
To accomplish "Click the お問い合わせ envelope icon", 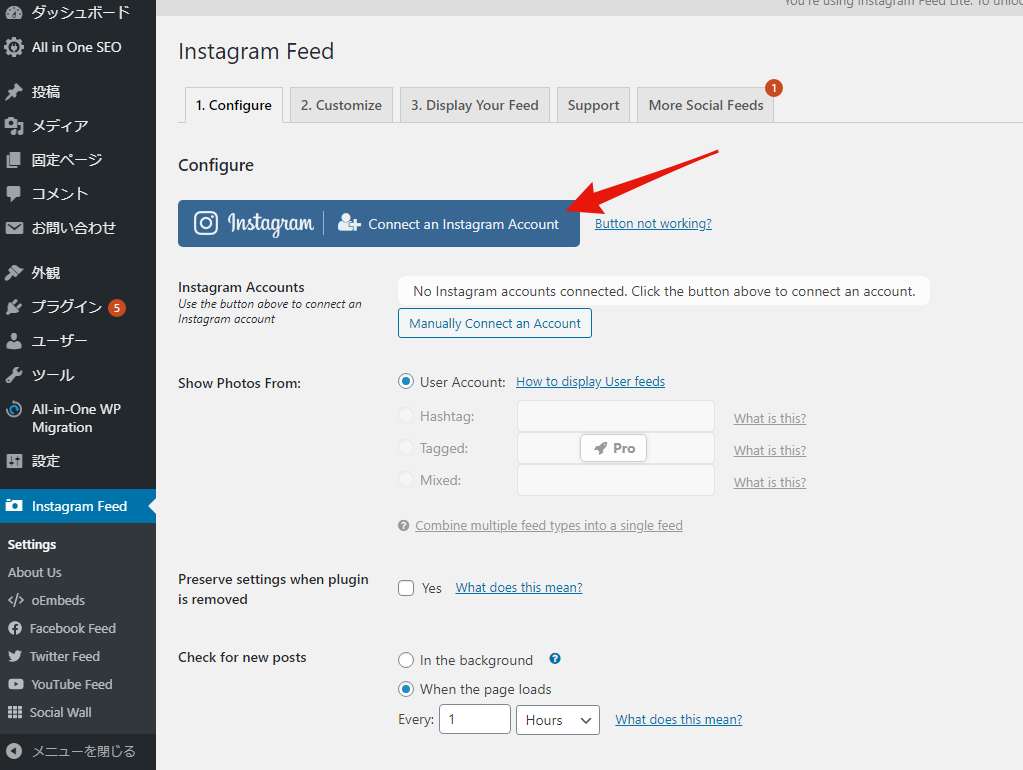I will (14, 228).
